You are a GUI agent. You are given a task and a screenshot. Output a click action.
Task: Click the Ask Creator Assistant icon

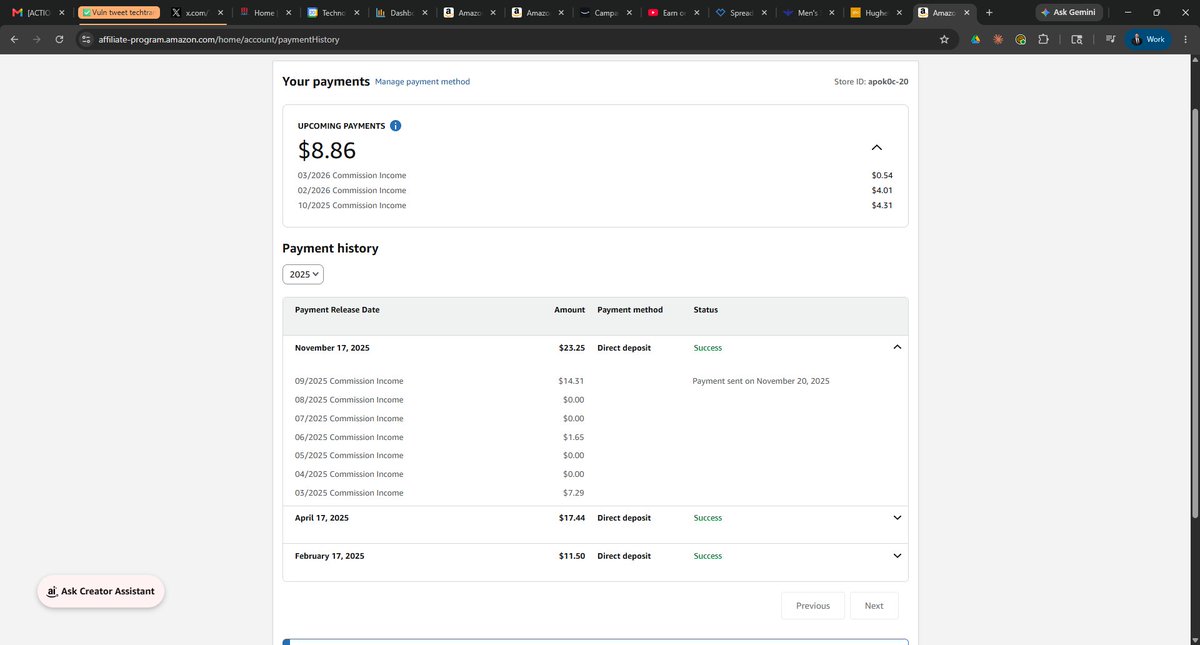51,591
